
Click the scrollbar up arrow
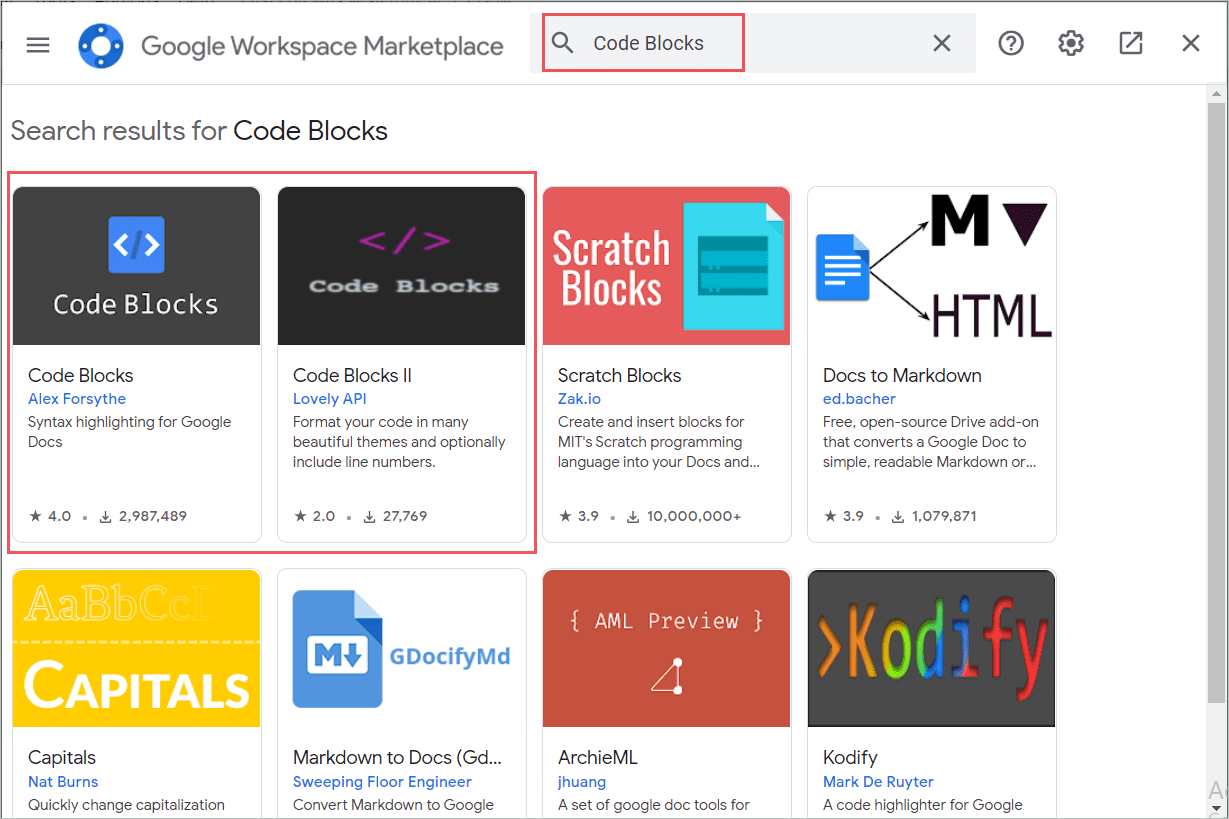(1216, 93)
